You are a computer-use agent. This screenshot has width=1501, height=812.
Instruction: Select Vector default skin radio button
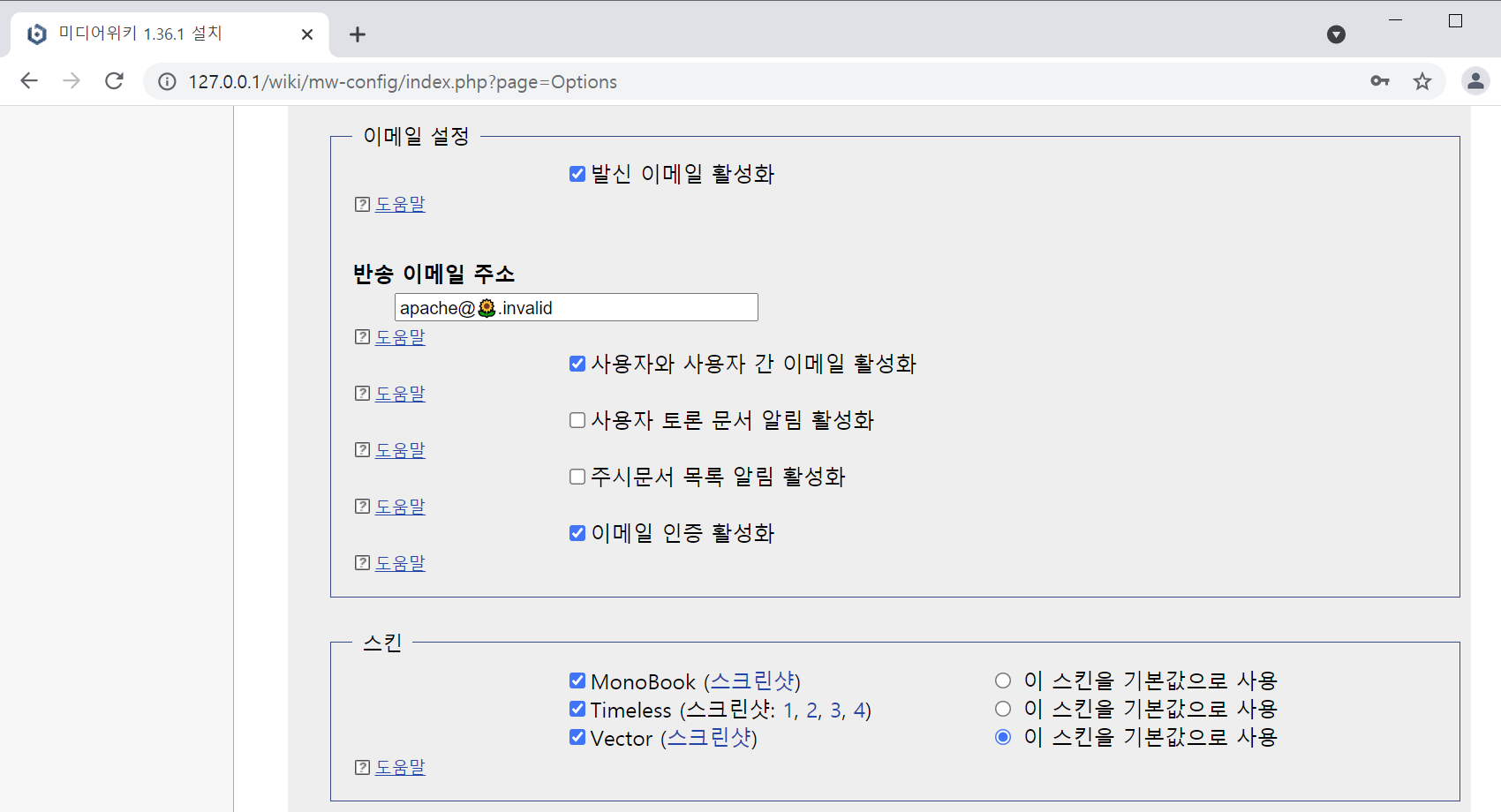[x=1003, y=737]
